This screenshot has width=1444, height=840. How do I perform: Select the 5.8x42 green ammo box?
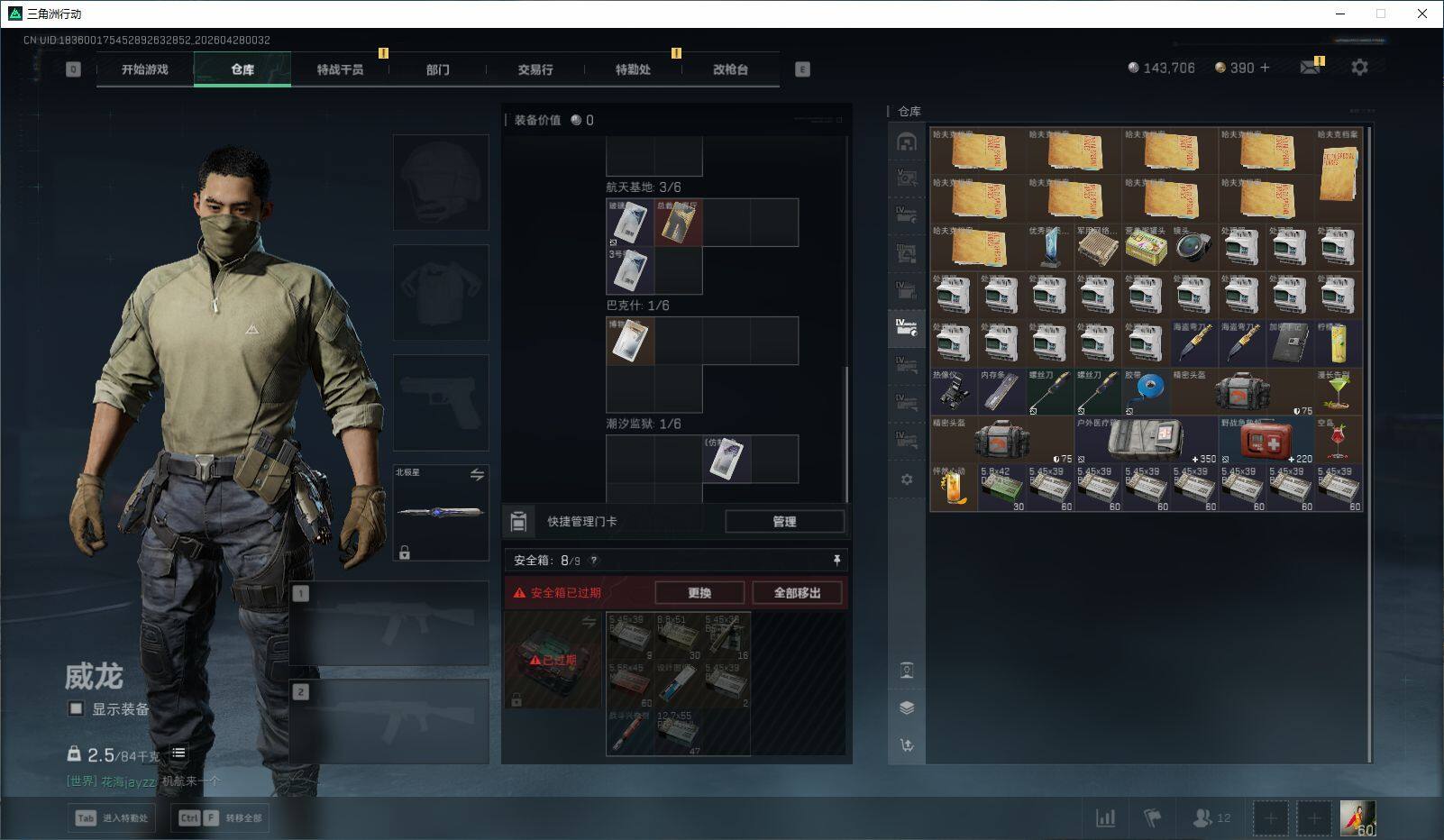pyautogui.click(x=1001, y=488)
